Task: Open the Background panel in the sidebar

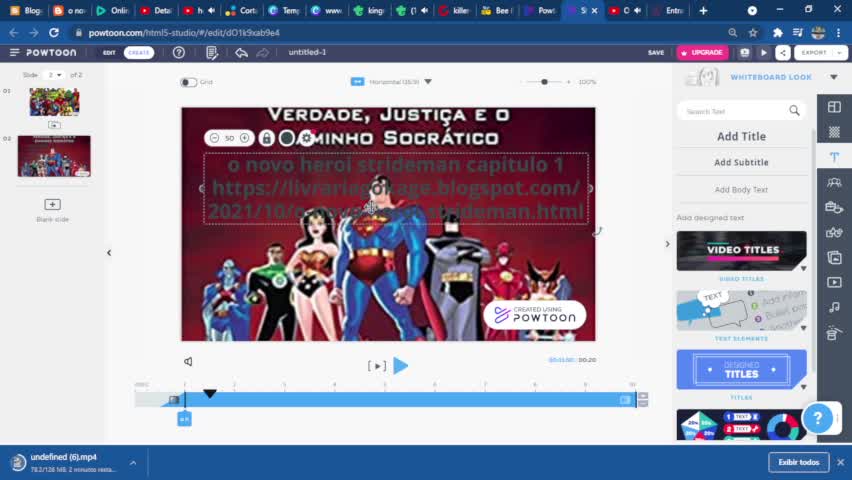Action: click(x=834, y=132)
